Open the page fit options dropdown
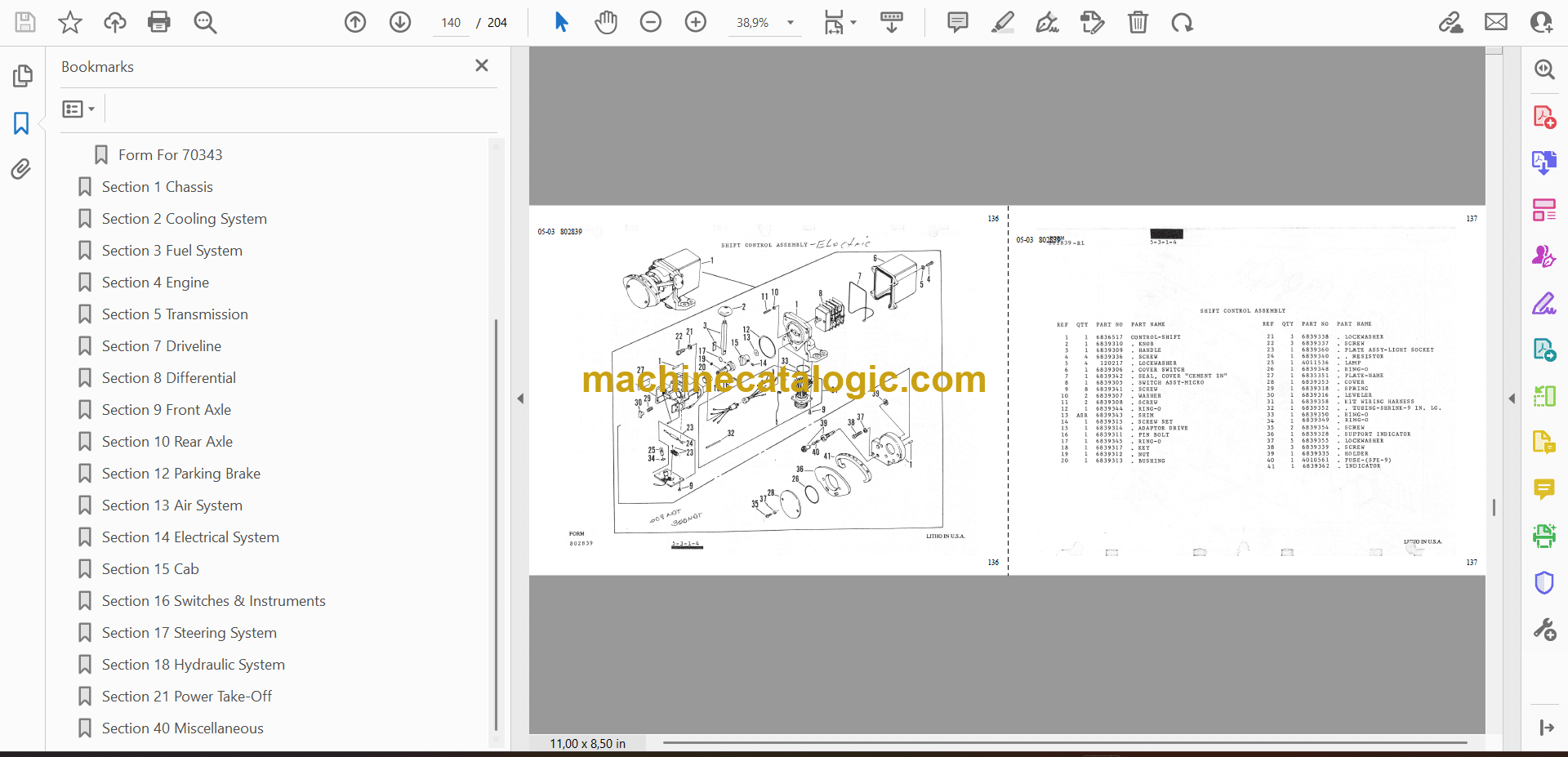Screen dimensions: 1568x757 click(840, 22)
